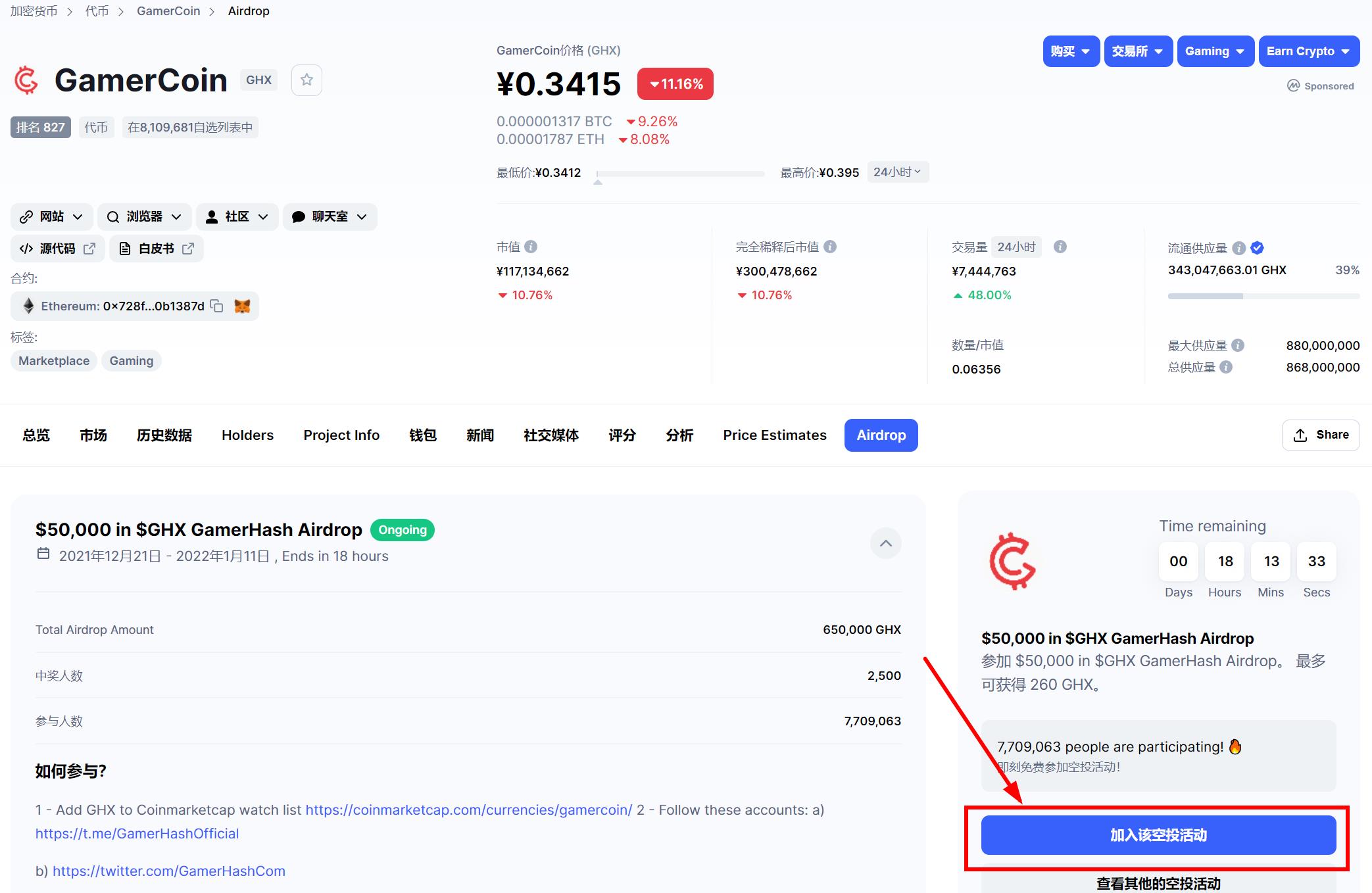Add token to MetaMask via fox icon

click(242, 306)
